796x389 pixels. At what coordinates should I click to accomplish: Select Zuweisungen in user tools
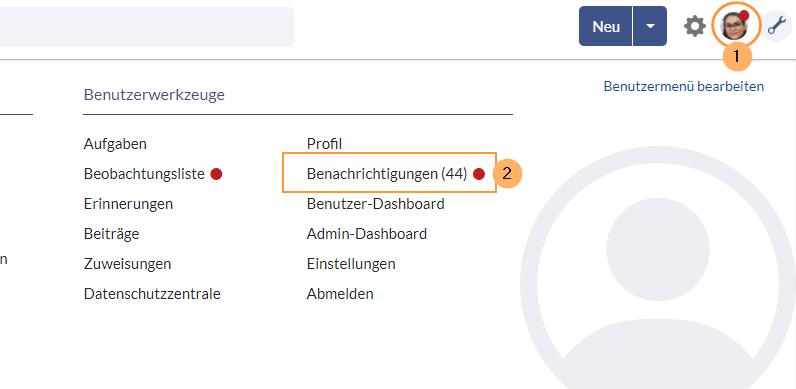[127, 264]
